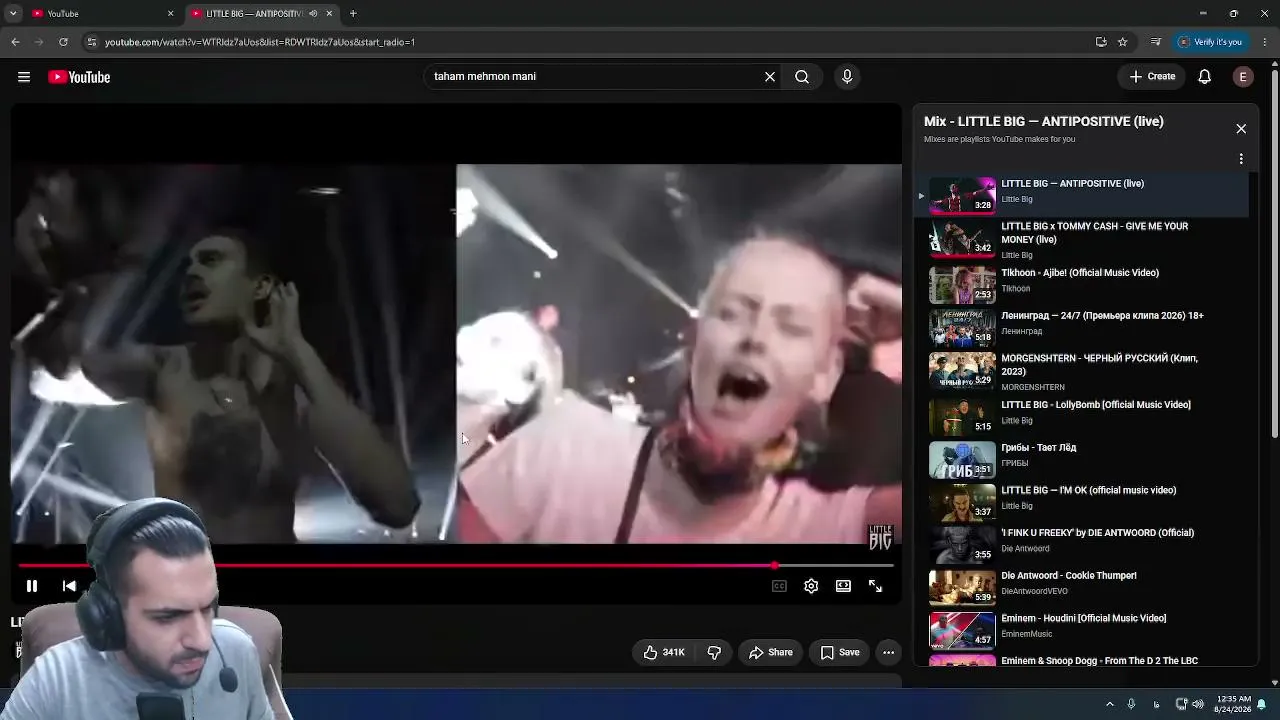The image size is (1280, 720).
Task: Click the taskbar microphone tray icon
Action: (1131, 704)
